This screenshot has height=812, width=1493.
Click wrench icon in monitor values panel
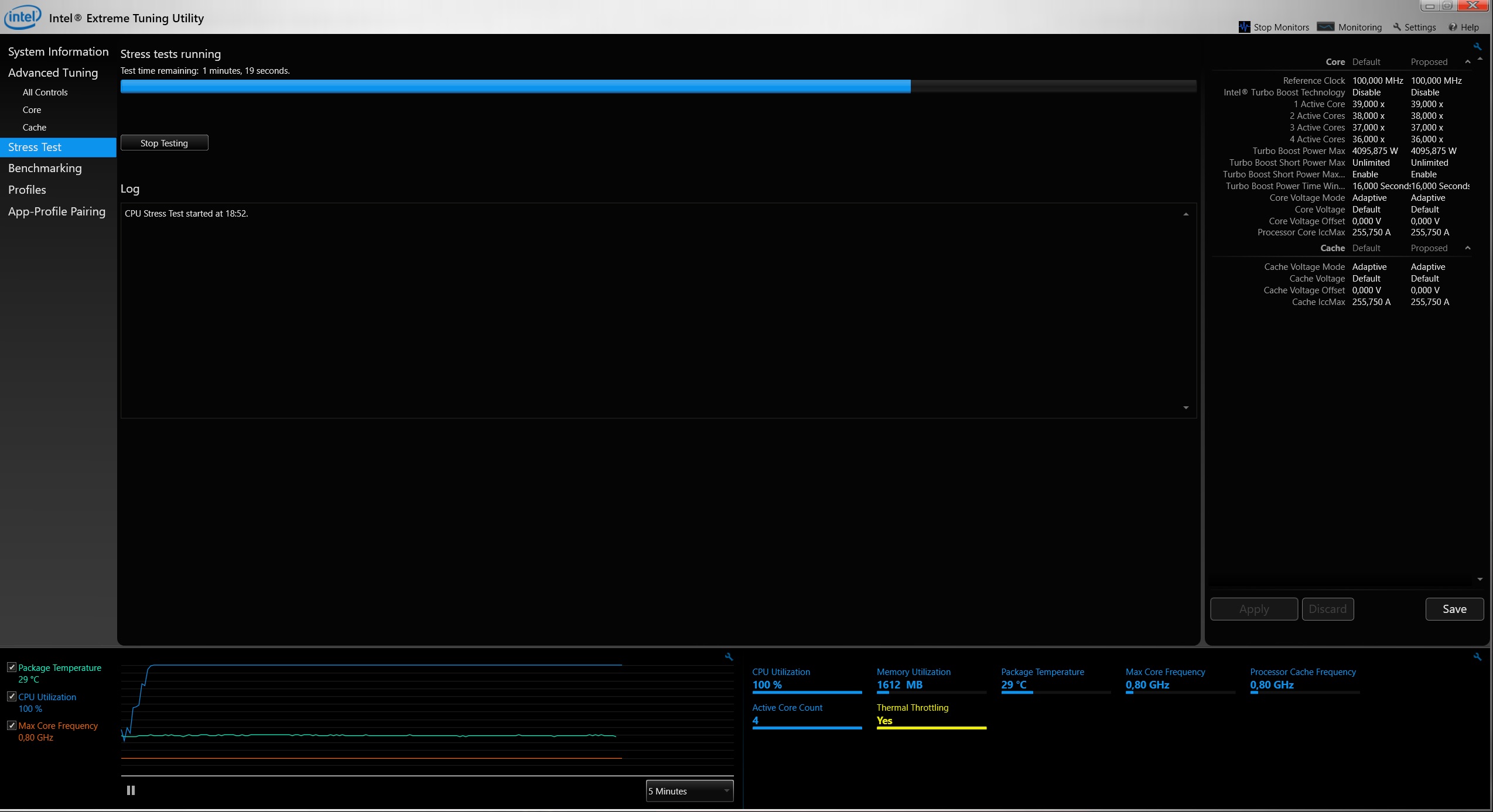pyautogui.click(x=1477, y=657)
